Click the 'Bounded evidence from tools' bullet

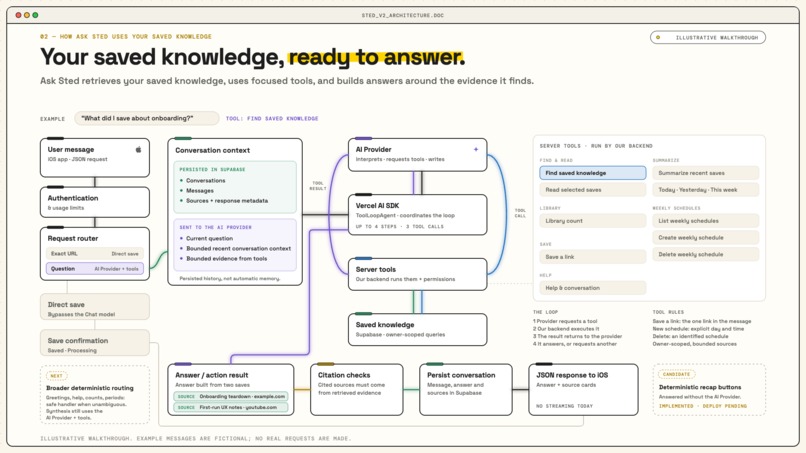tap(226, 259)
